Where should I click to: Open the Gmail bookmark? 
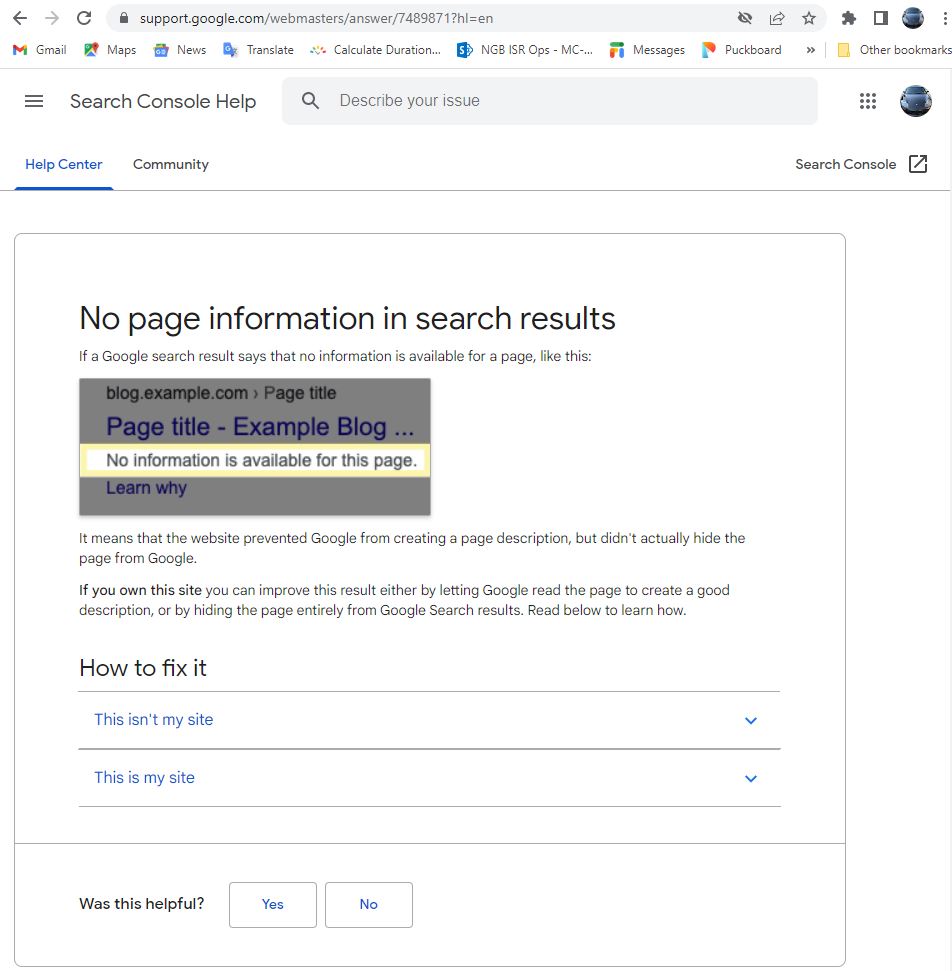[x=40, y=50]
